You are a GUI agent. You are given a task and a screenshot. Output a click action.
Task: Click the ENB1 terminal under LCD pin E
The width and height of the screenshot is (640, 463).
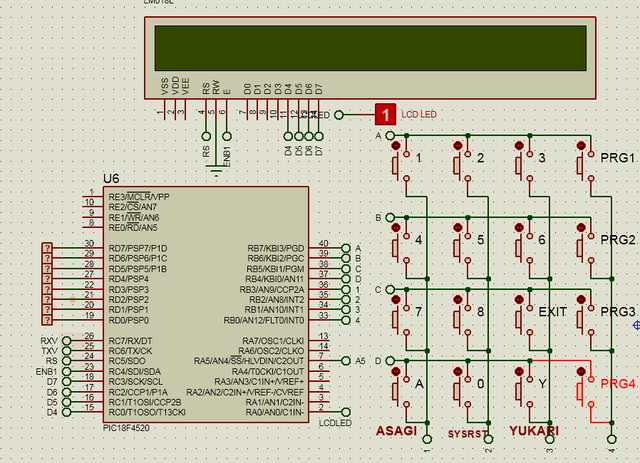click(227, 136)
